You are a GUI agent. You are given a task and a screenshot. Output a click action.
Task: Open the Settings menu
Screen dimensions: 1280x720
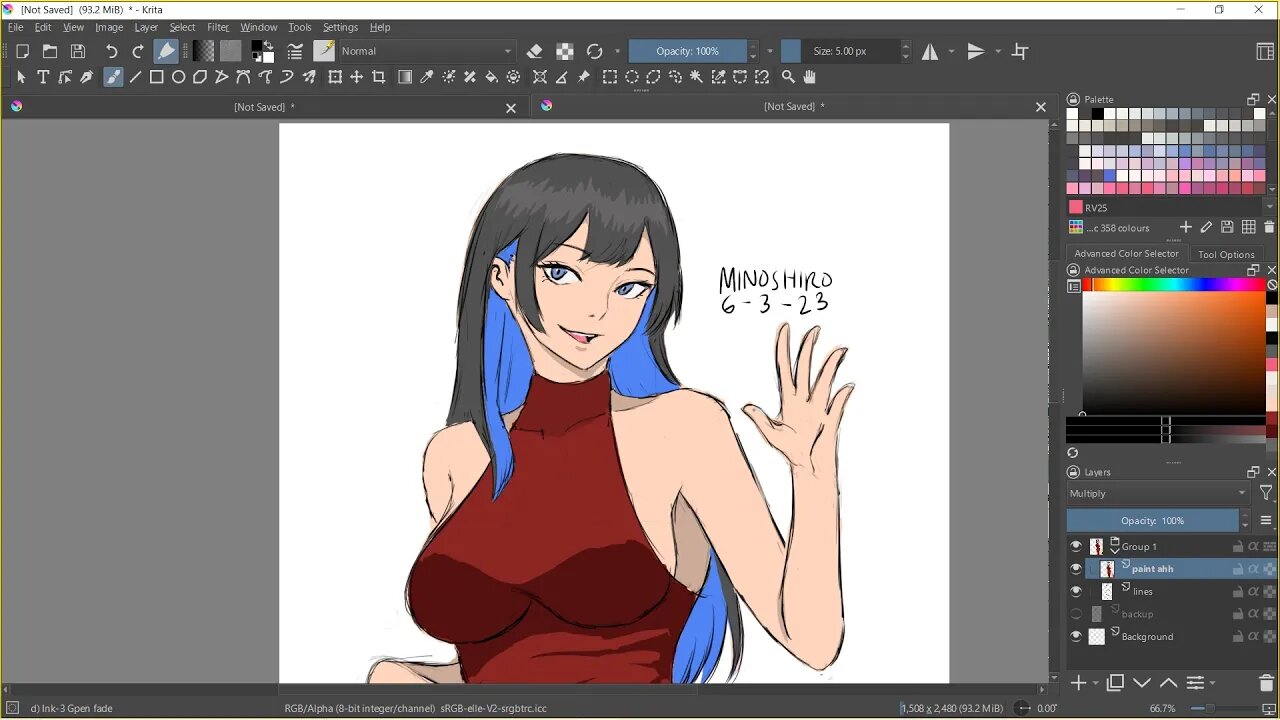point(340,27)
